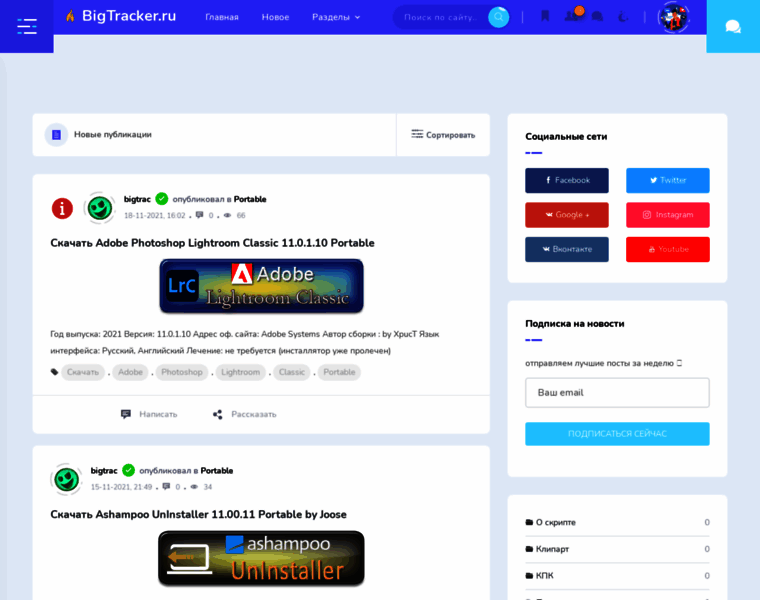Go to the Главная page

point(222,17)
